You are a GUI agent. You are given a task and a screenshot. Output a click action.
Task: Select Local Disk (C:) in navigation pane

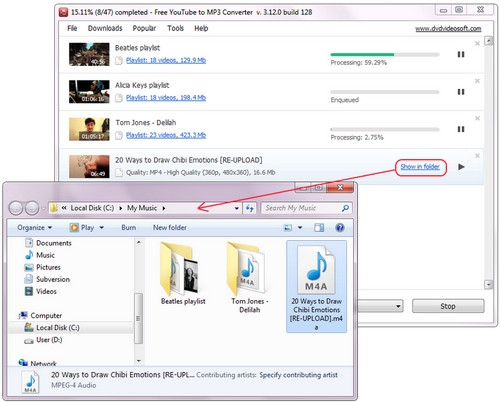pyautogui.click(x=52, y=328)
